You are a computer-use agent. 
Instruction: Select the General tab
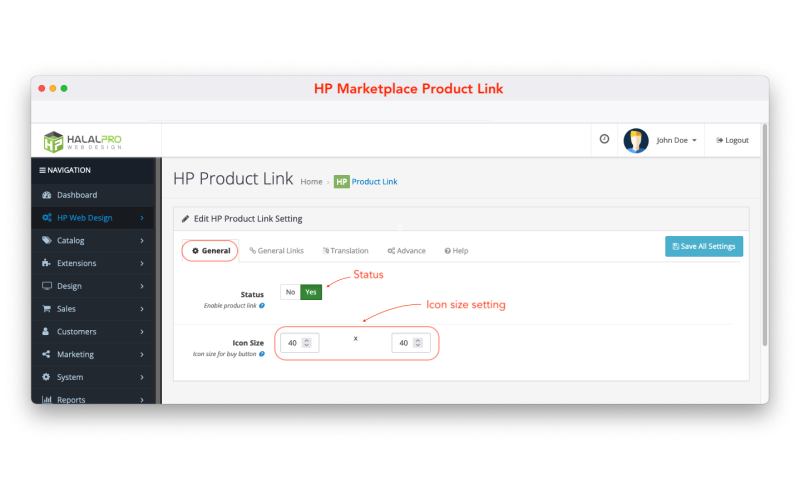(210, 251)
